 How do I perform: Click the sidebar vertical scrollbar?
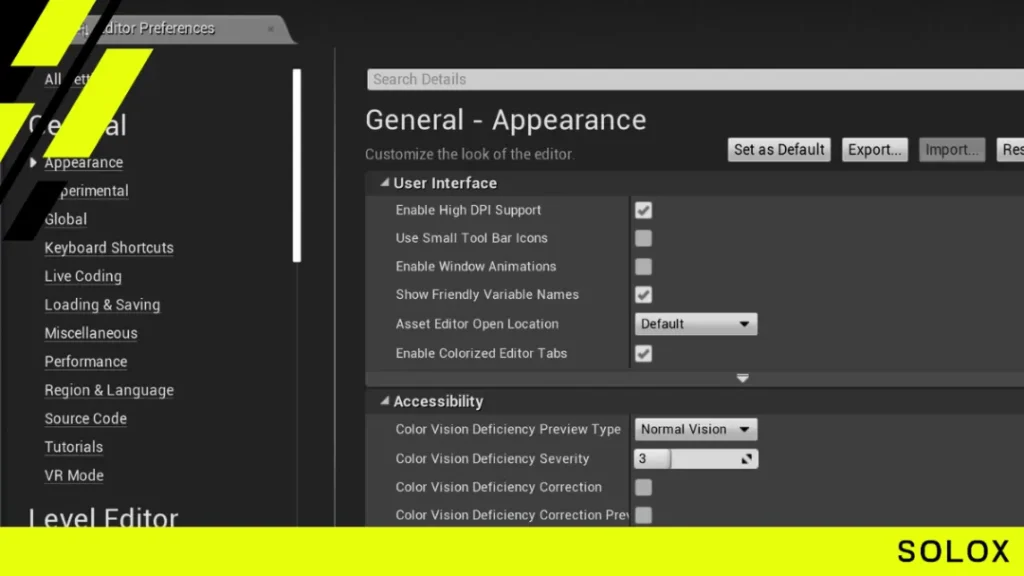pyautogui.click(x=297, y=165)
